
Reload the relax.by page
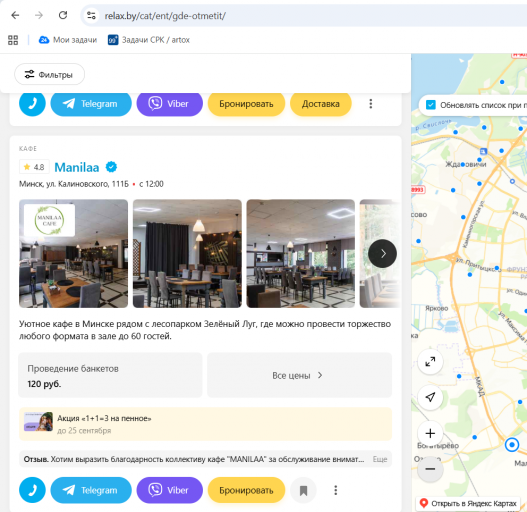click(x=63, y=15)
